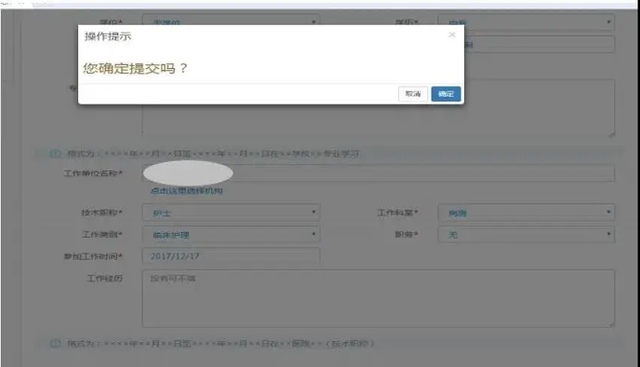Image resolution: width=640 pixels, height=367 pixels.
Task: Cancel the dialog with 取消 button
Action: (413, 94)
